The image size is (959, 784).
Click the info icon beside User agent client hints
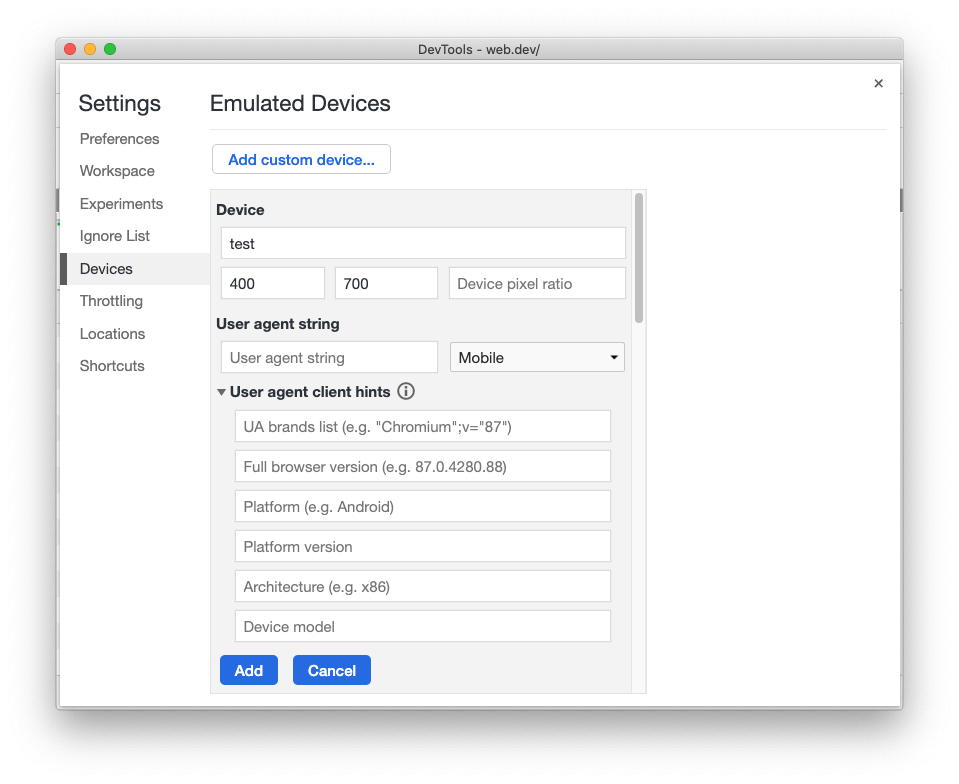pyautogui.click(x=405, y=391)
